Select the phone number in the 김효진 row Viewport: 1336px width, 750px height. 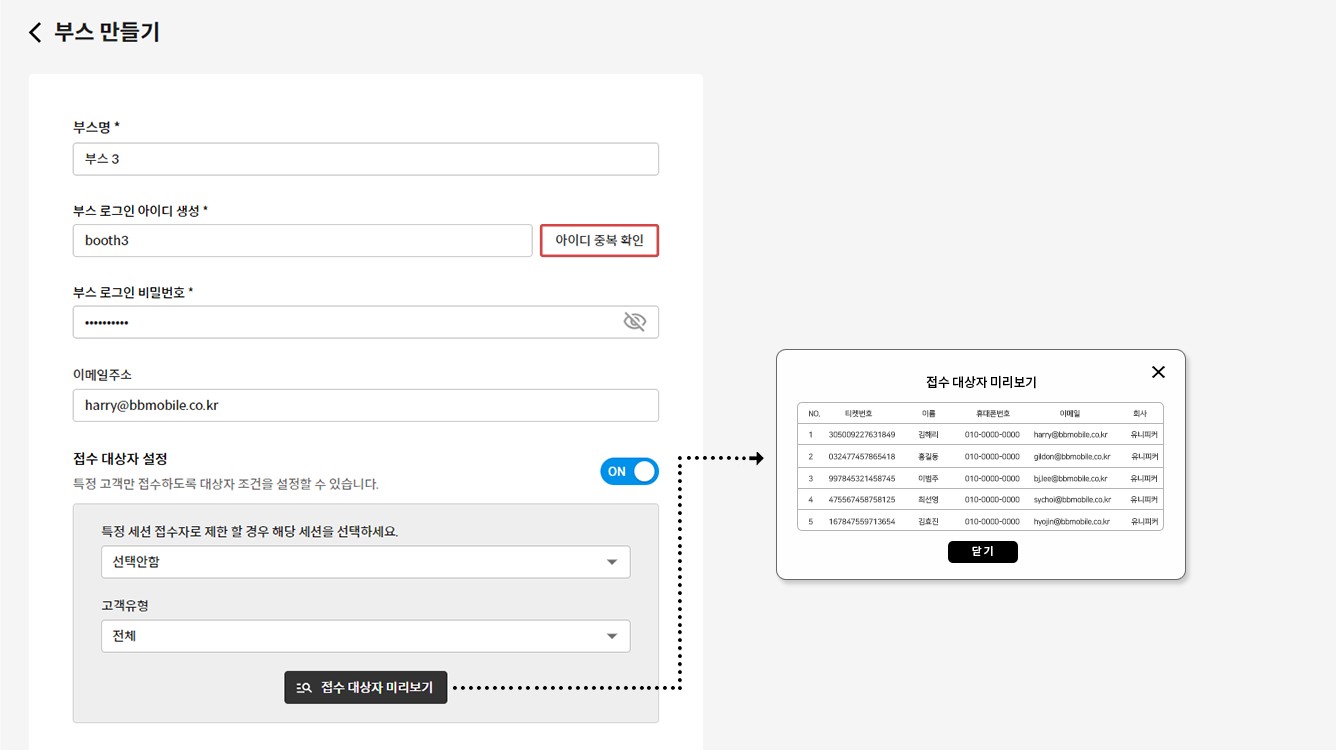click(992, 522)
